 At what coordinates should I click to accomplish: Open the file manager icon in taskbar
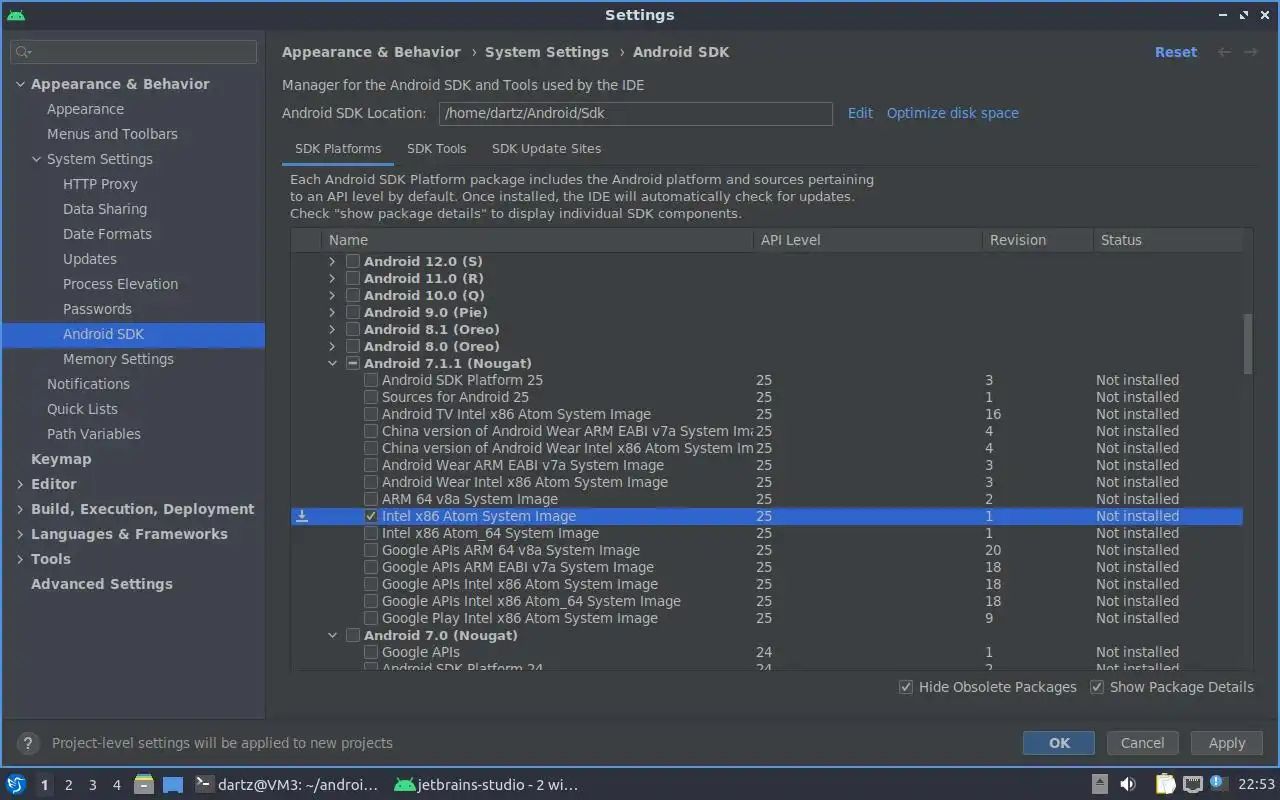pyautogui.click(x=144, y=784)
